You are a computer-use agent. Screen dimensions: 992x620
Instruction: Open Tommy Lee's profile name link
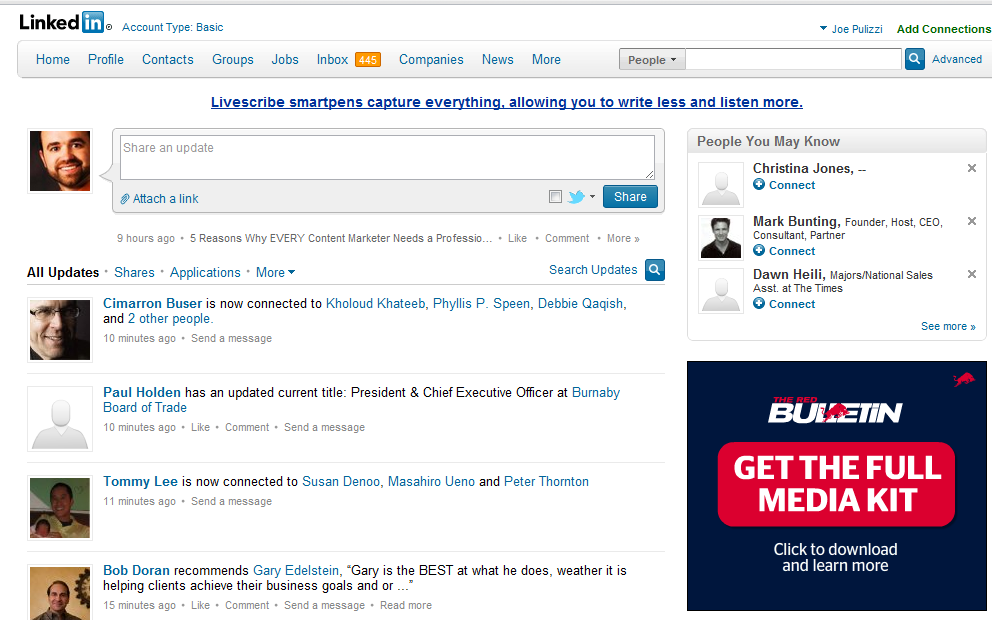coord(140,481)
